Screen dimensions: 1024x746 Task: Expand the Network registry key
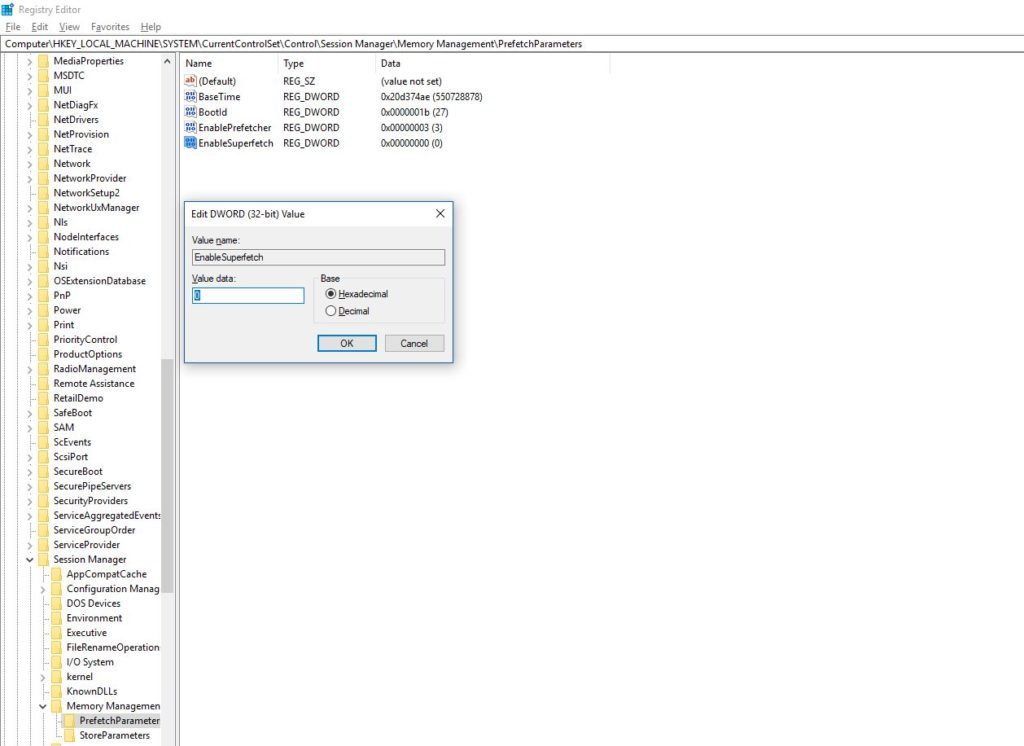tap(28, 163)
